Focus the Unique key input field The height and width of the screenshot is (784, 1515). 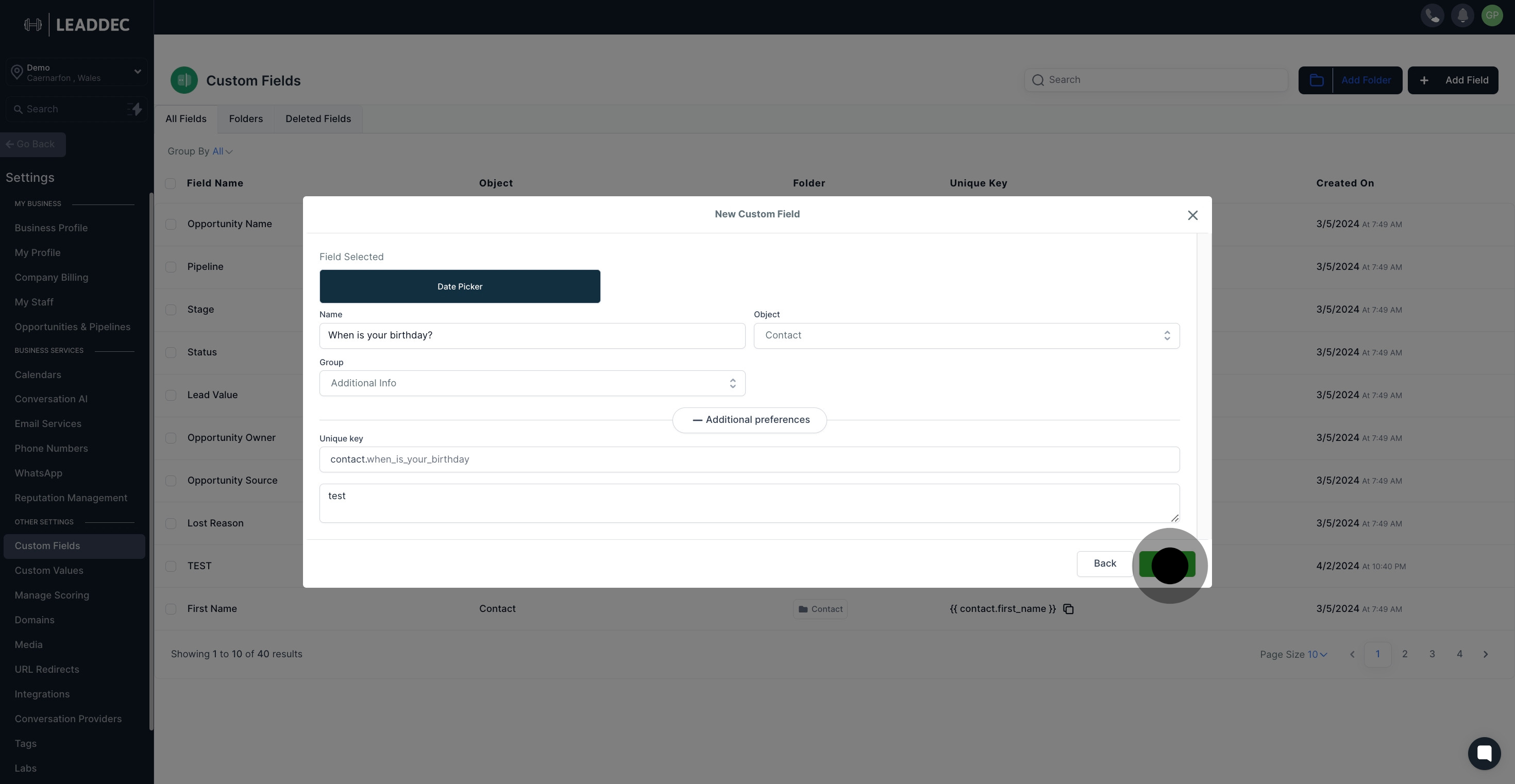749,459
